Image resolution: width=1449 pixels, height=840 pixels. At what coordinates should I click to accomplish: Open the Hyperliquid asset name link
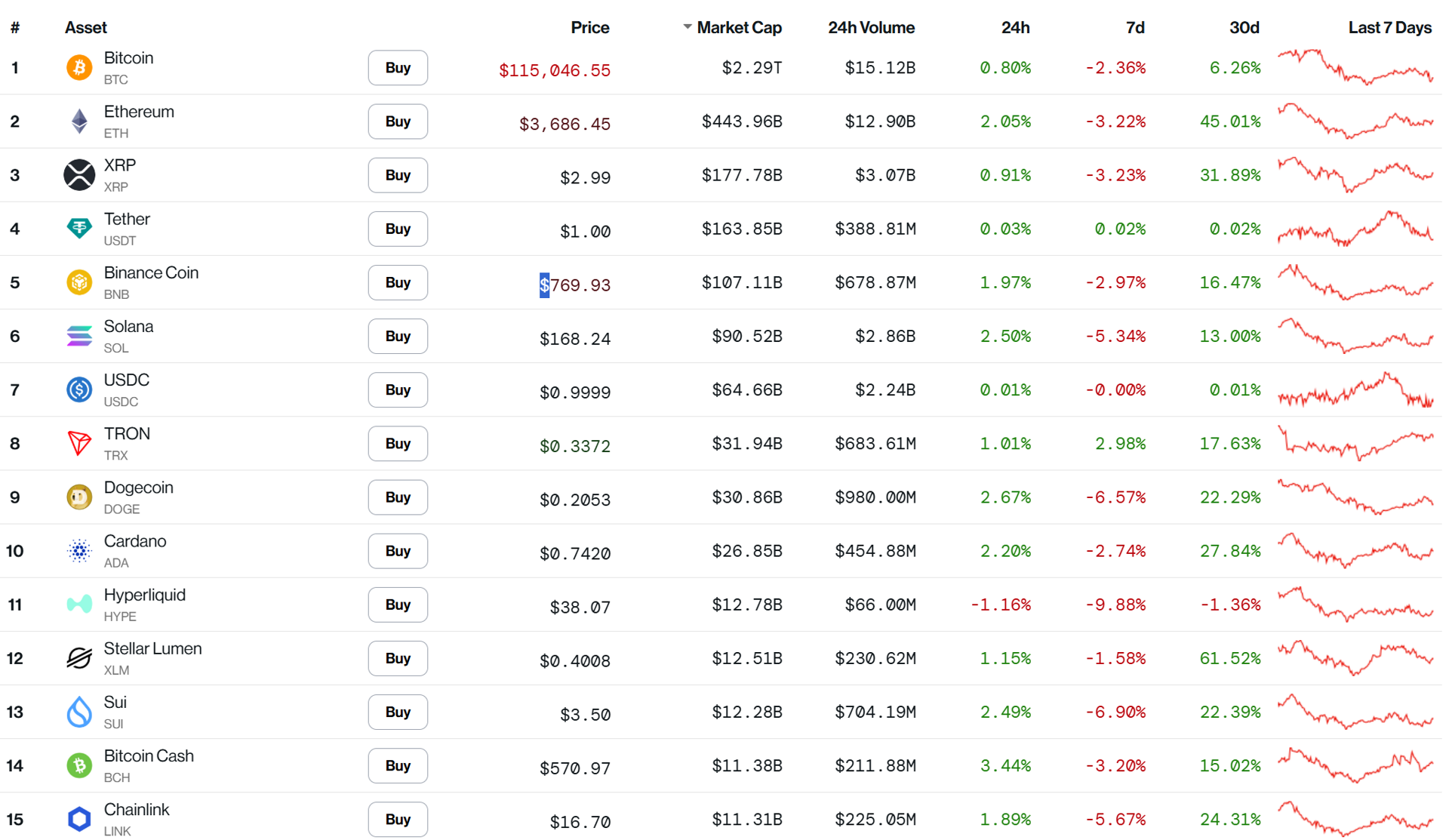tap(144, 595)
